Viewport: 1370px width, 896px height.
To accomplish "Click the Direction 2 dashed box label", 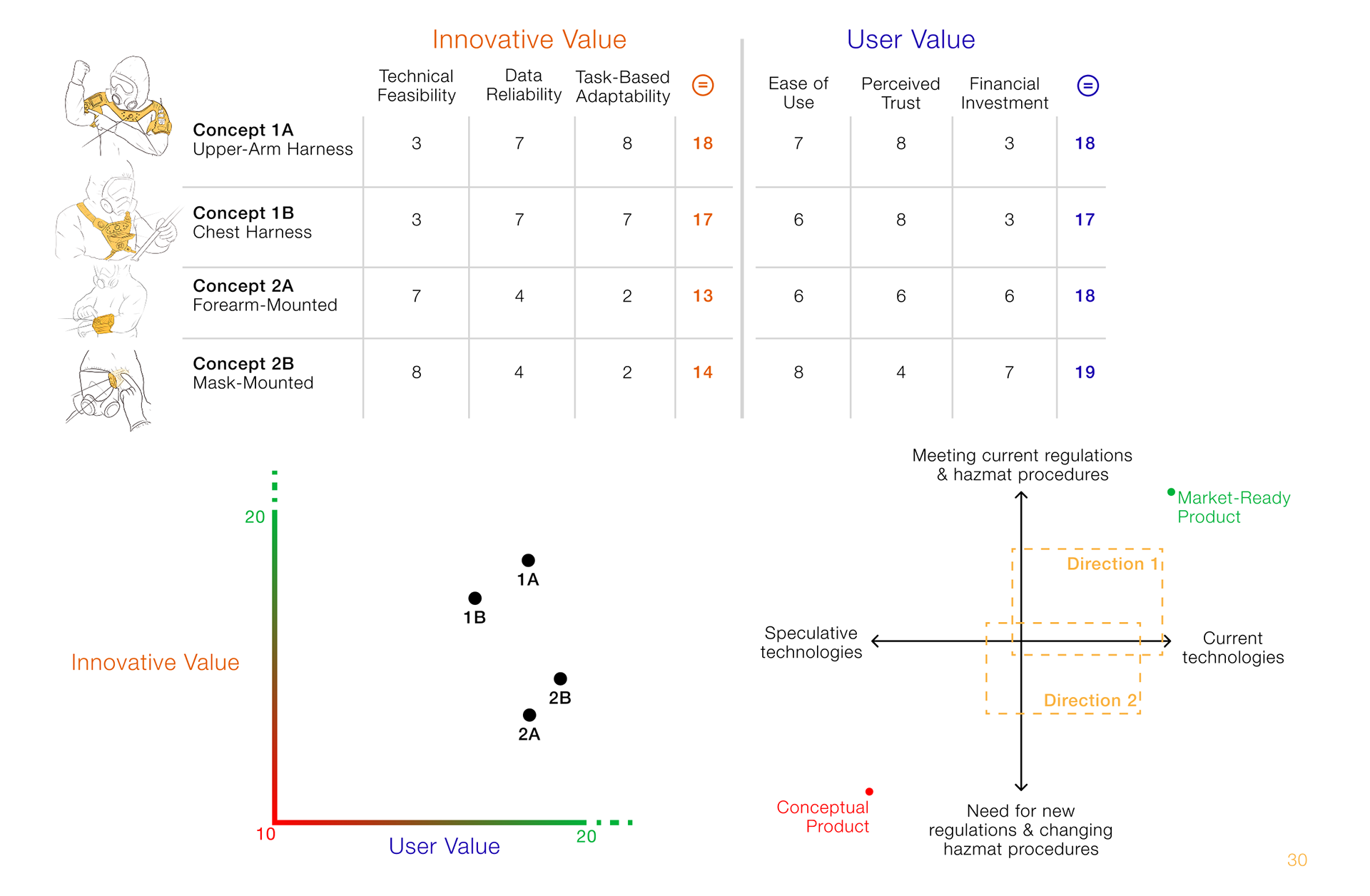I will [1090, 701].
